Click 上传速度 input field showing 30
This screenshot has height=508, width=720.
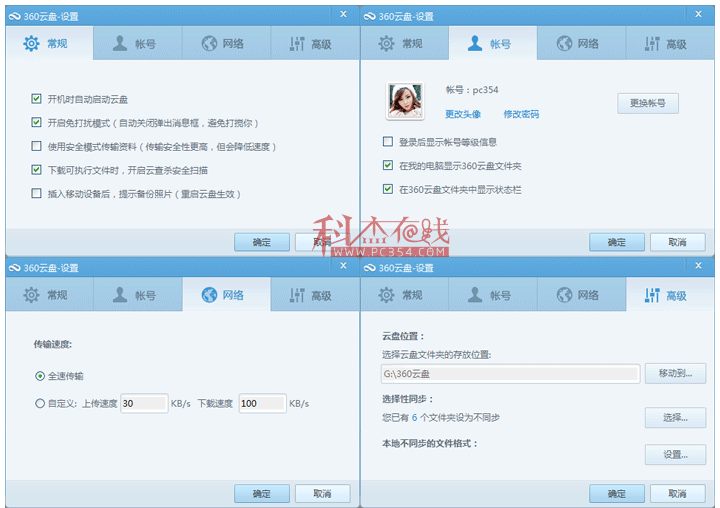(144, 403)
